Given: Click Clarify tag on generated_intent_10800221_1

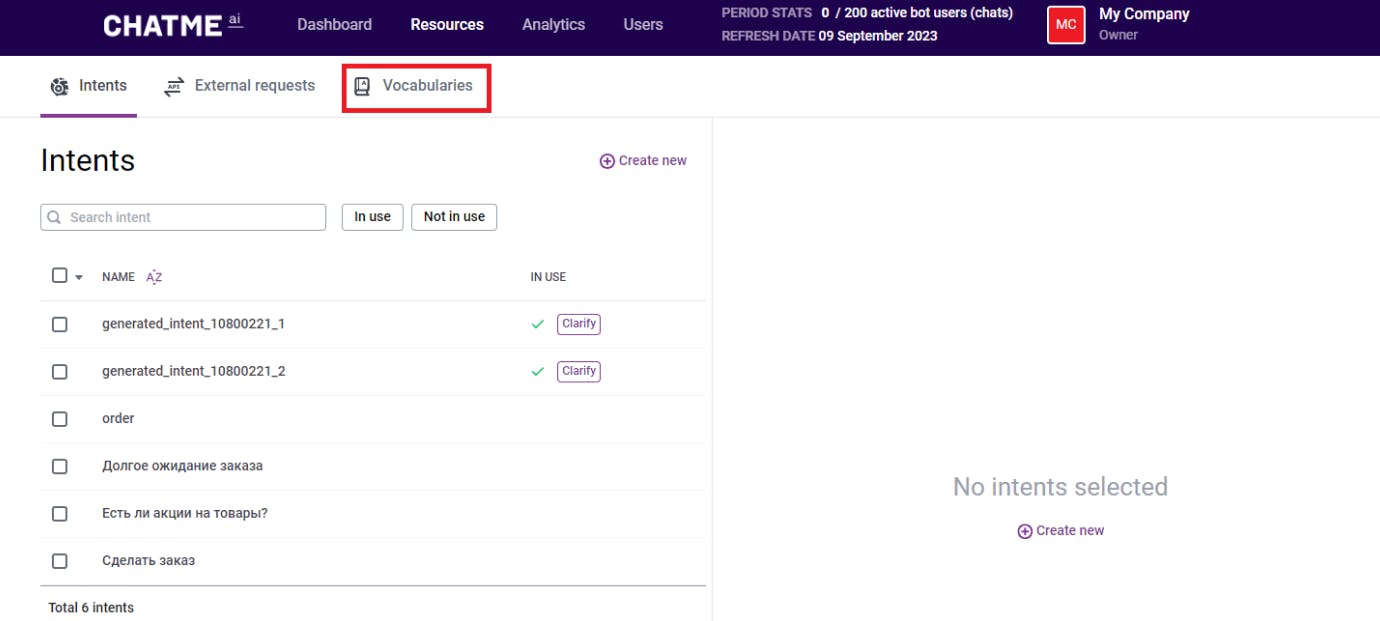Looking at the screenshot, I should click(579, 324).
